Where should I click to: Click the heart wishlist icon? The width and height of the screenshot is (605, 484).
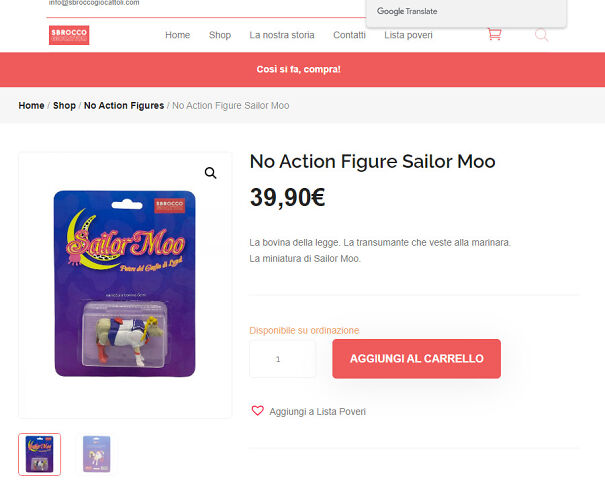tap(257, 411)
